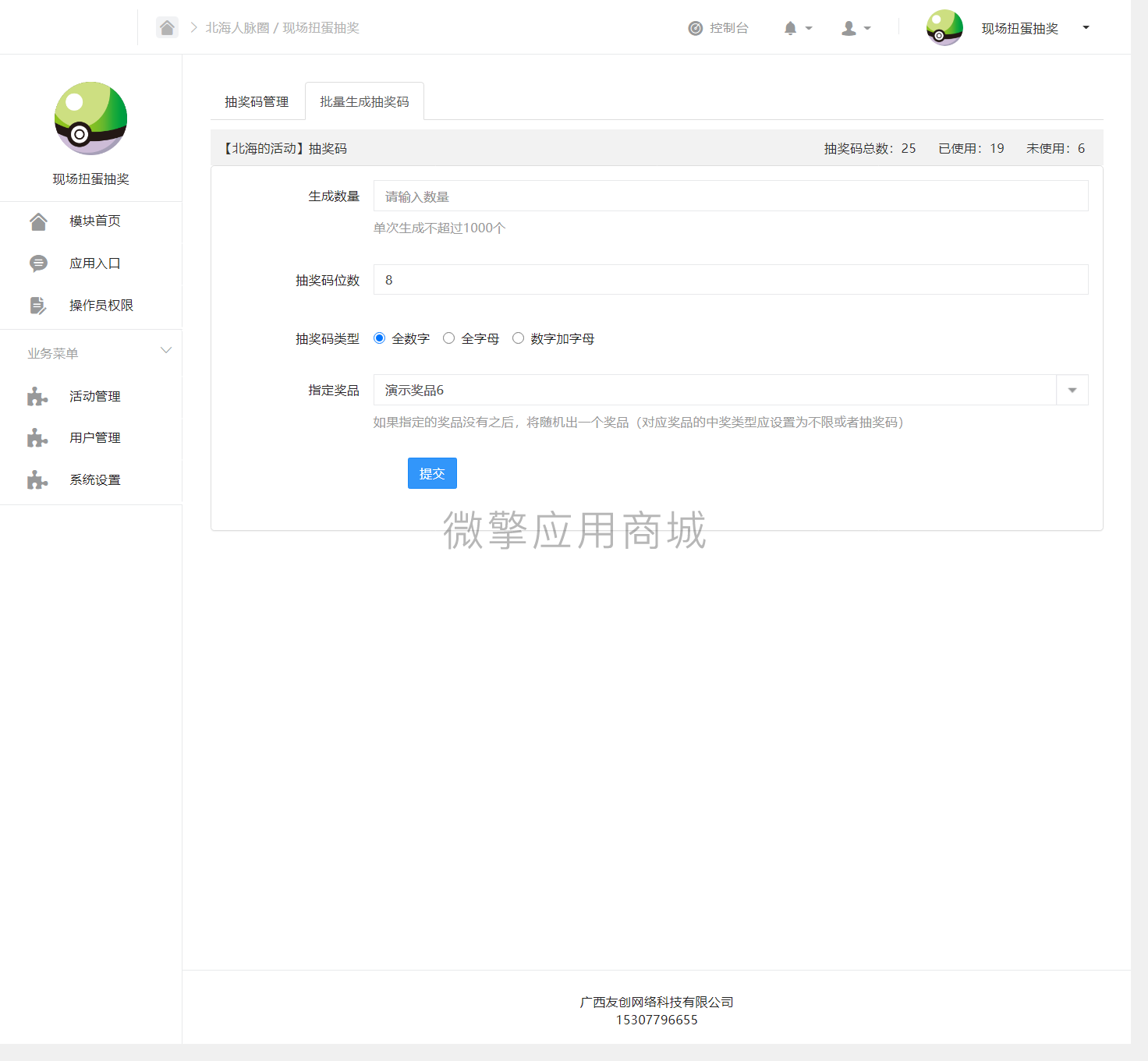Focus the 抽奖码位数 input field

(731, 280)
